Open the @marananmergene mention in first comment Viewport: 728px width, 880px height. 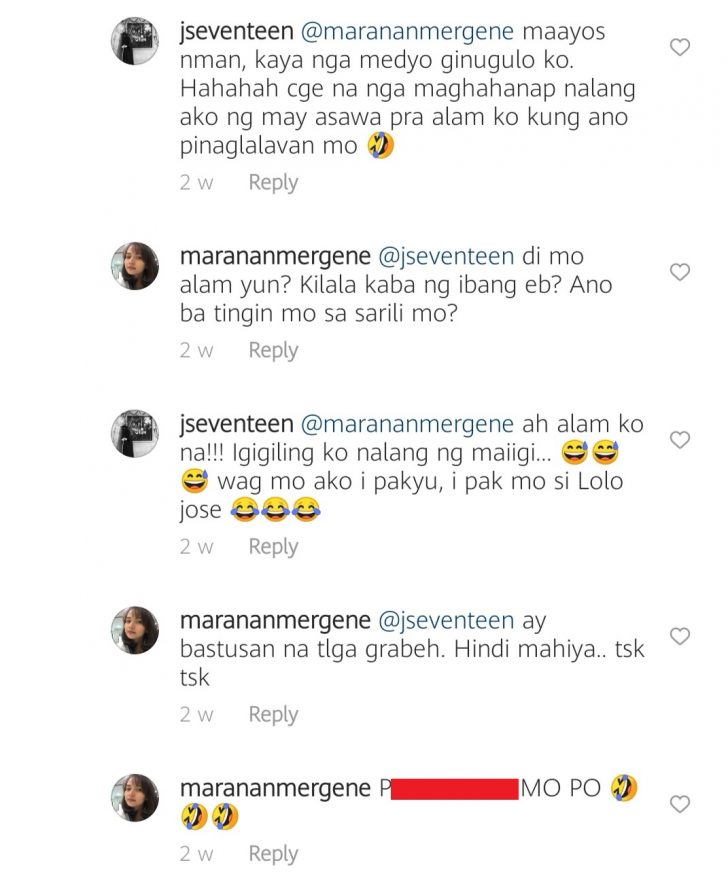408,31
